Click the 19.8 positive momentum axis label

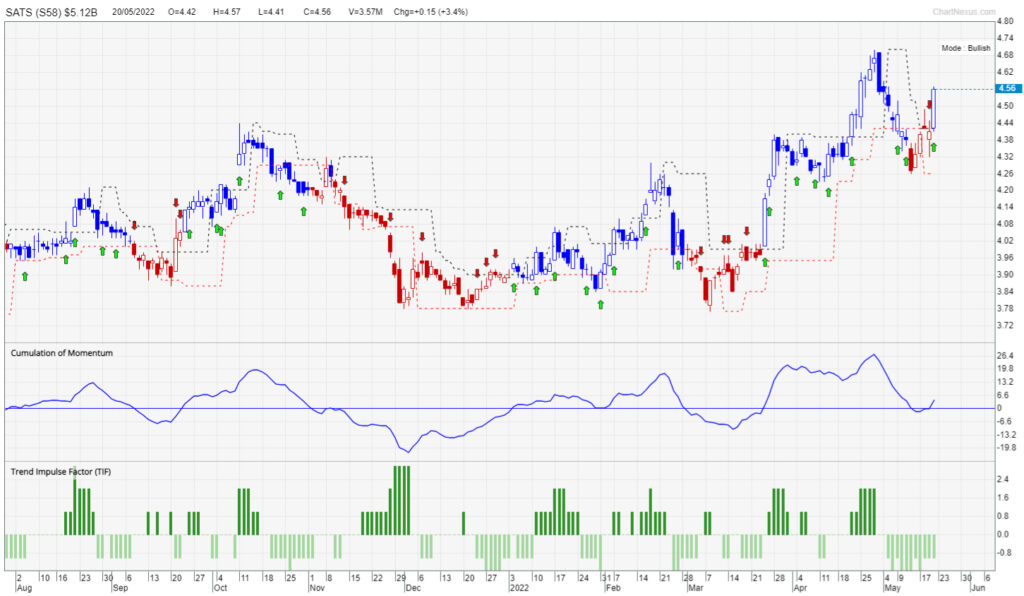(x=1005, y=369)
